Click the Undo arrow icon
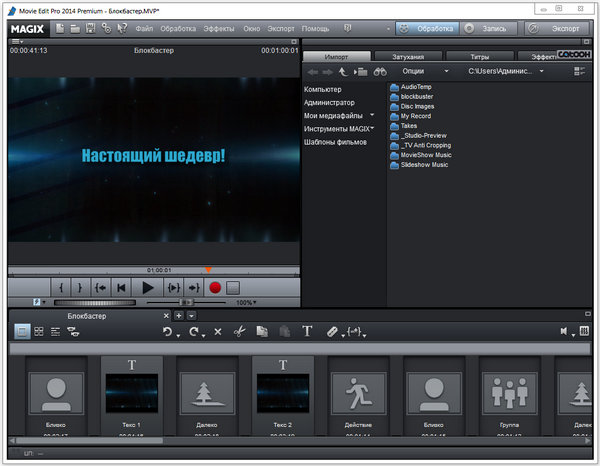The height and width of the screenshot is (466, 600). click(168, 331)
